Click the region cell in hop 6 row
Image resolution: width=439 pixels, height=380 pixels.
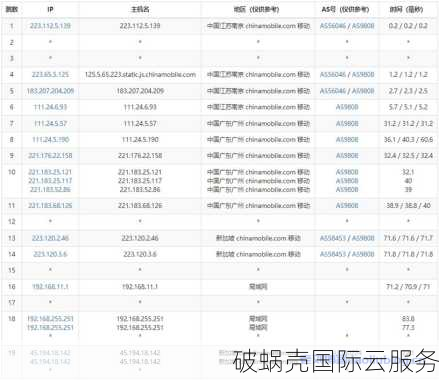pyautogui.click(x=258, y=107)
